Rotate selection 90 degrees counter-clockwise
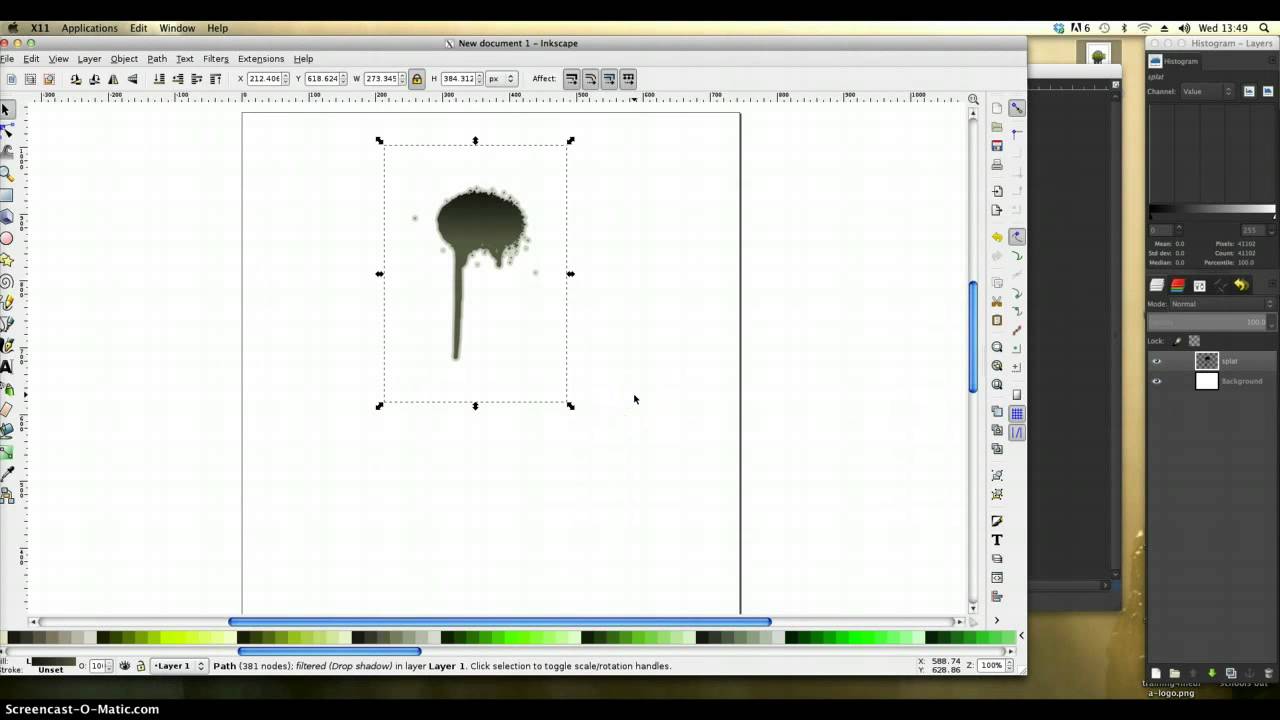1280x720 pixels. coord(75,79)
